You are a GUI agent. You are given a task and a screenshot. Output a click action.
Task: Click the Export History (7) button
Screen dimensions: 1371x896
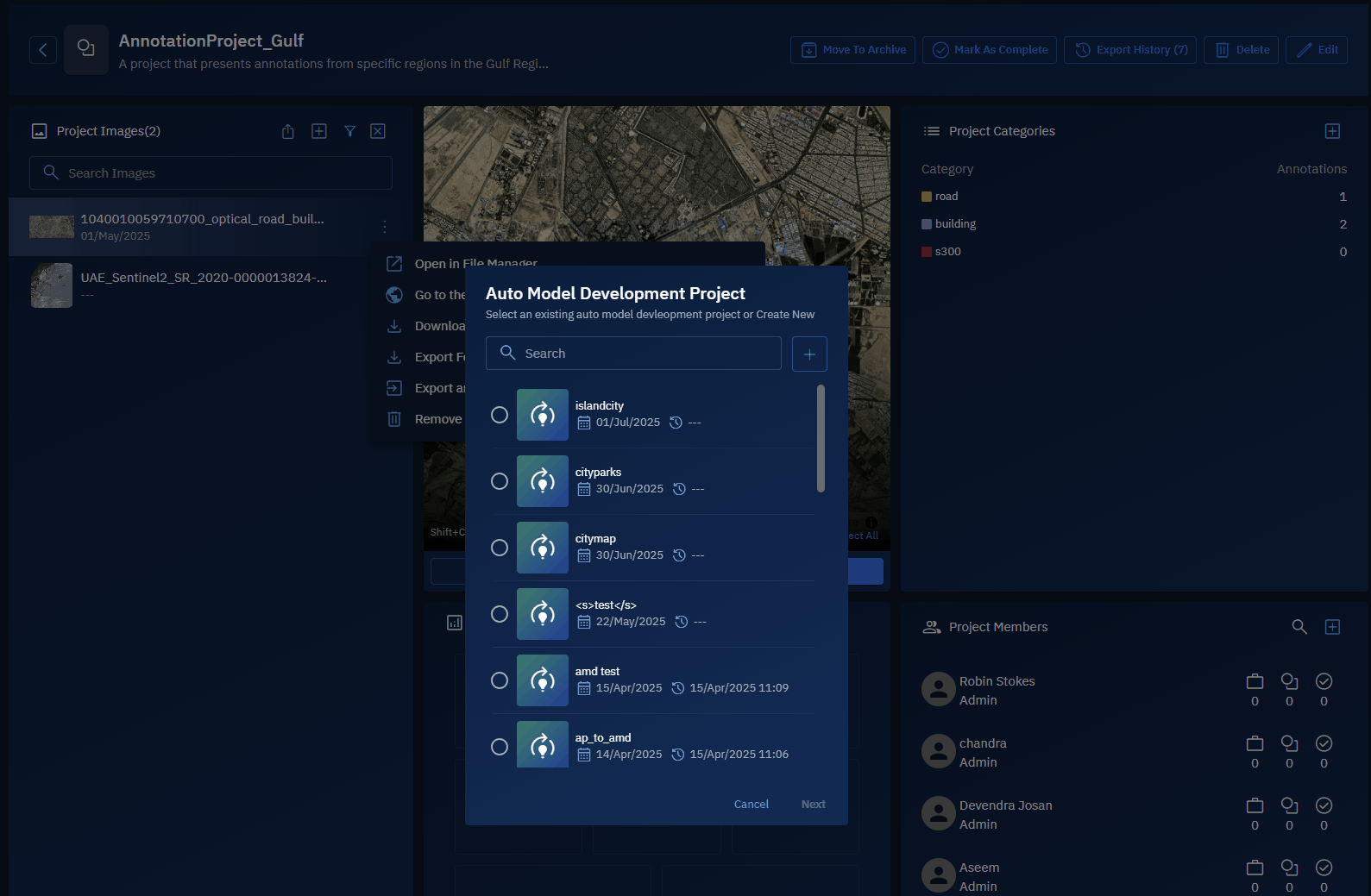point(1129,50)
